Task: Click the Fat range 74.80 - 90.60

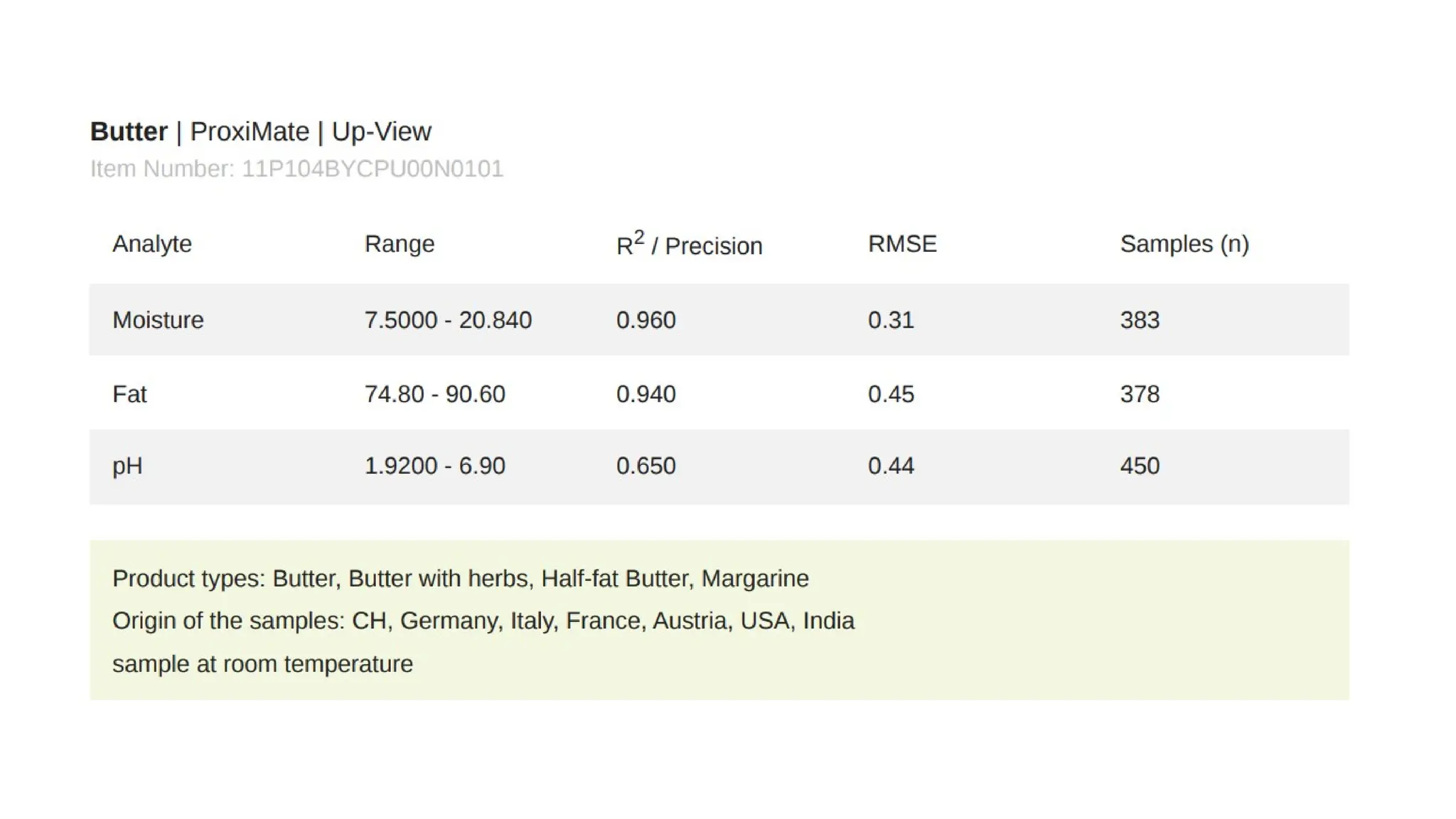Action: point(434,394)
